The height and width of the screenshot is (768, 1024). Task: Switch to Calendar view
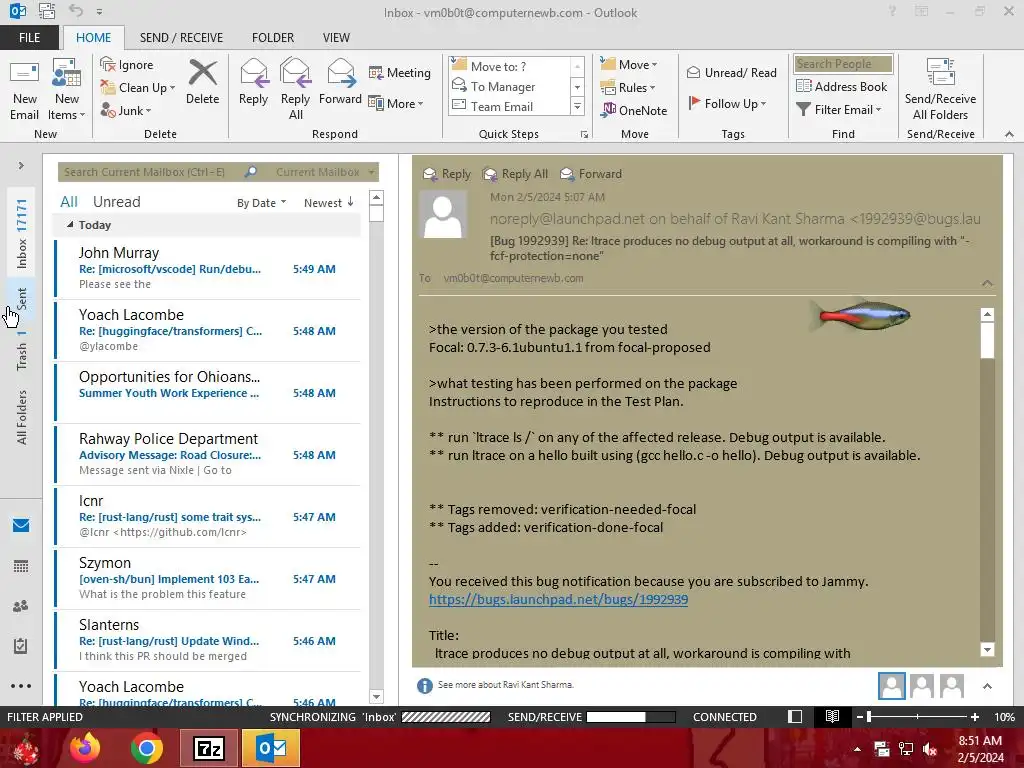click(21, 566)
